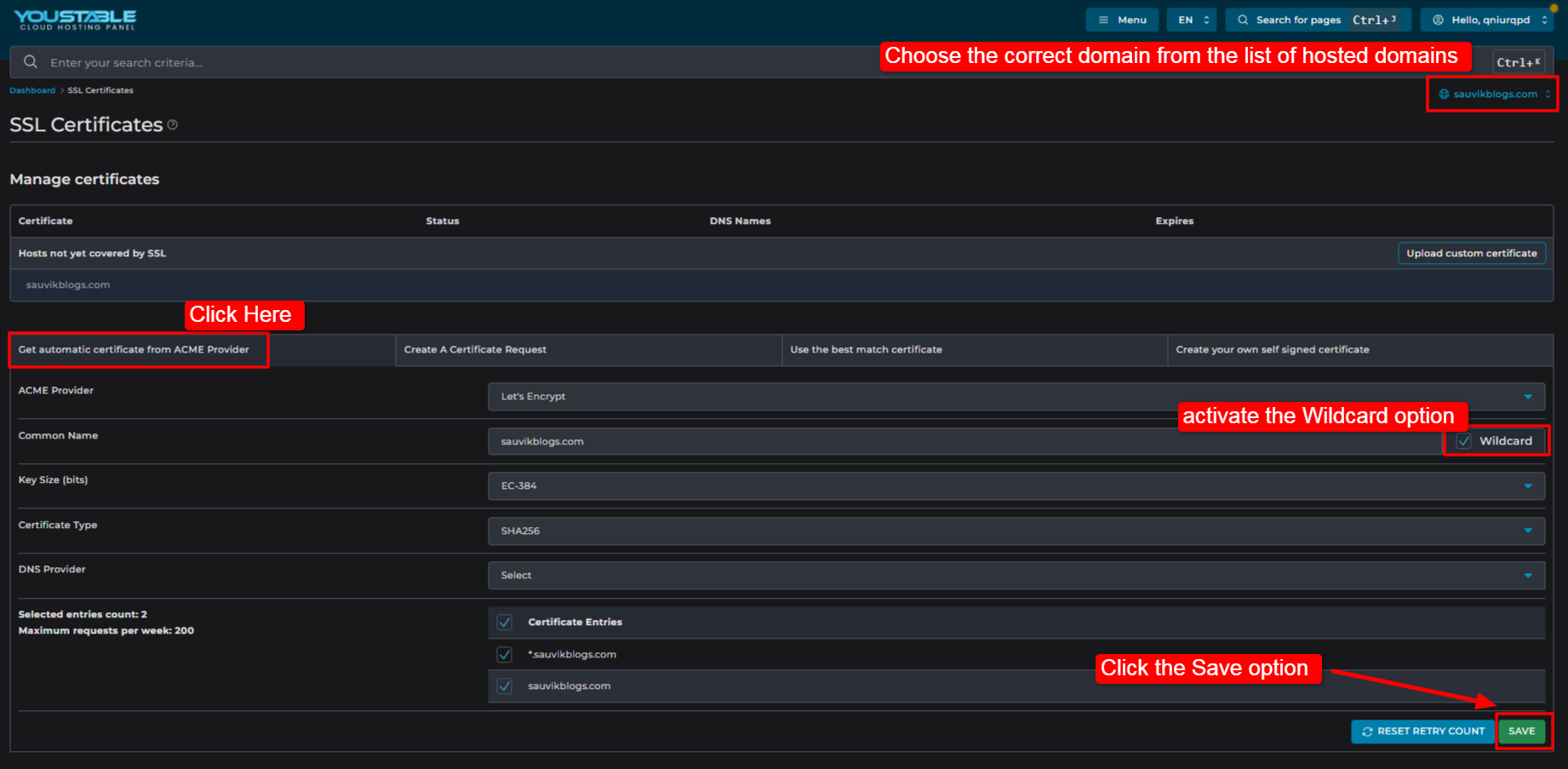Screen dimensions: 1568x769
Task: Click the Common Name input field
Action: tap(965, 441)
